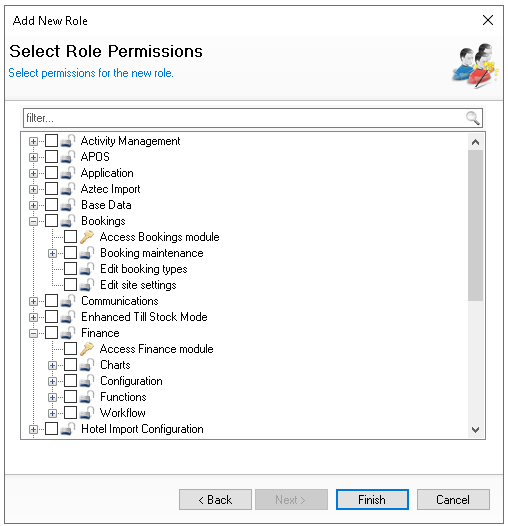Screen dimensions: 508x526
Task: Click the Finish button
Action: point(372,499)
